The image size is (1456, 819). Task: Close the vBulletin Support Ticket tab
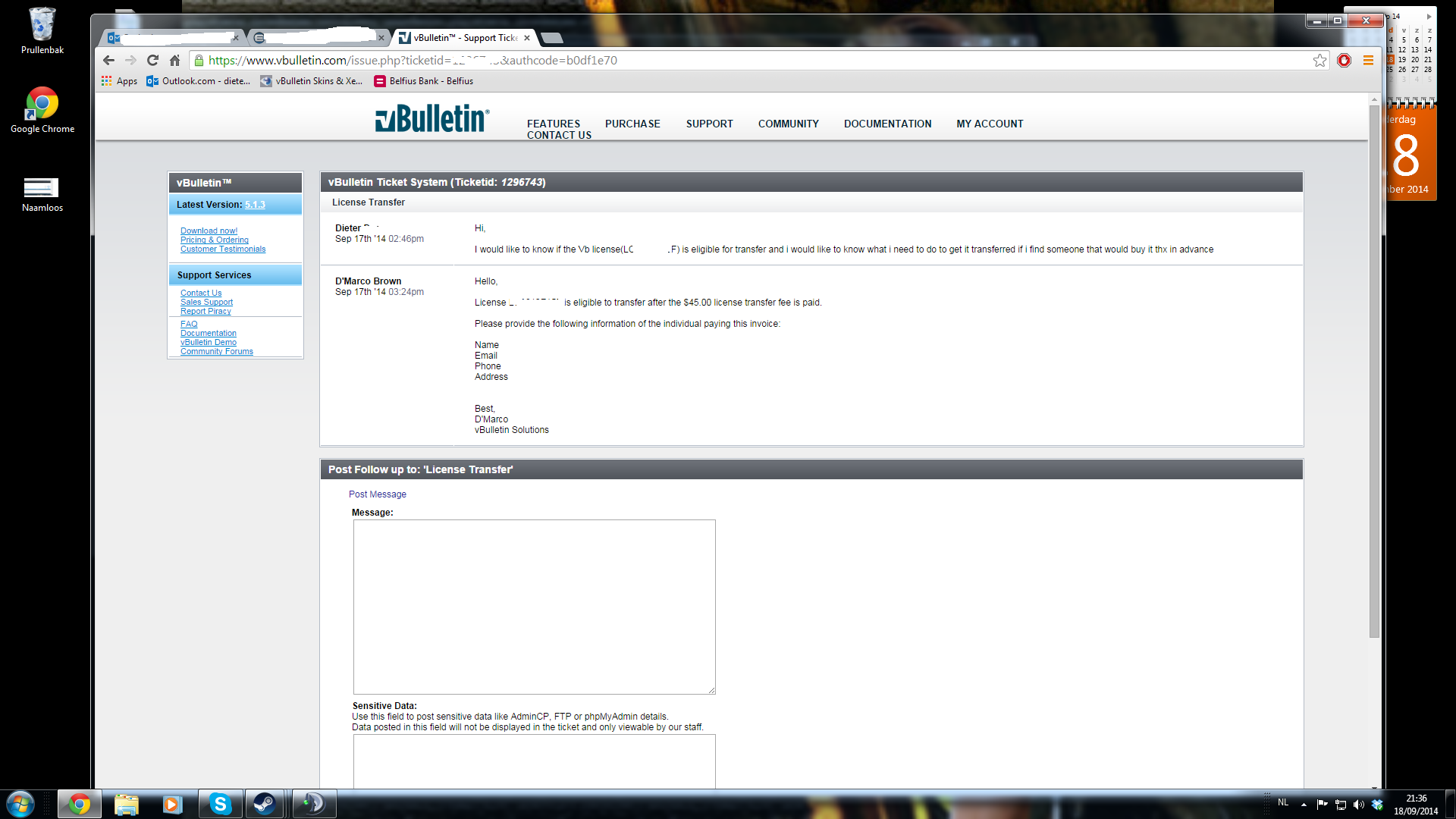(x=527, y=38)
